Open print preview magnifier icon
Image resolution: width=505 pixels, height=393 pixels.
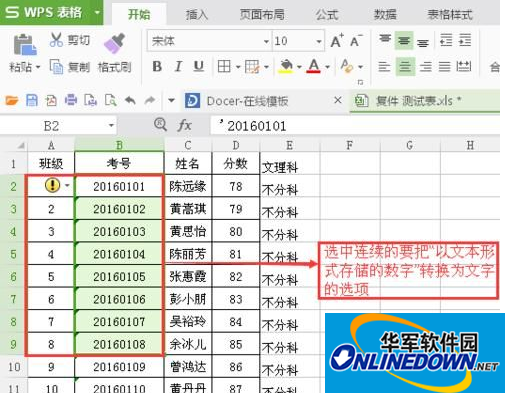pyautogui.click(x=110, y=100)
